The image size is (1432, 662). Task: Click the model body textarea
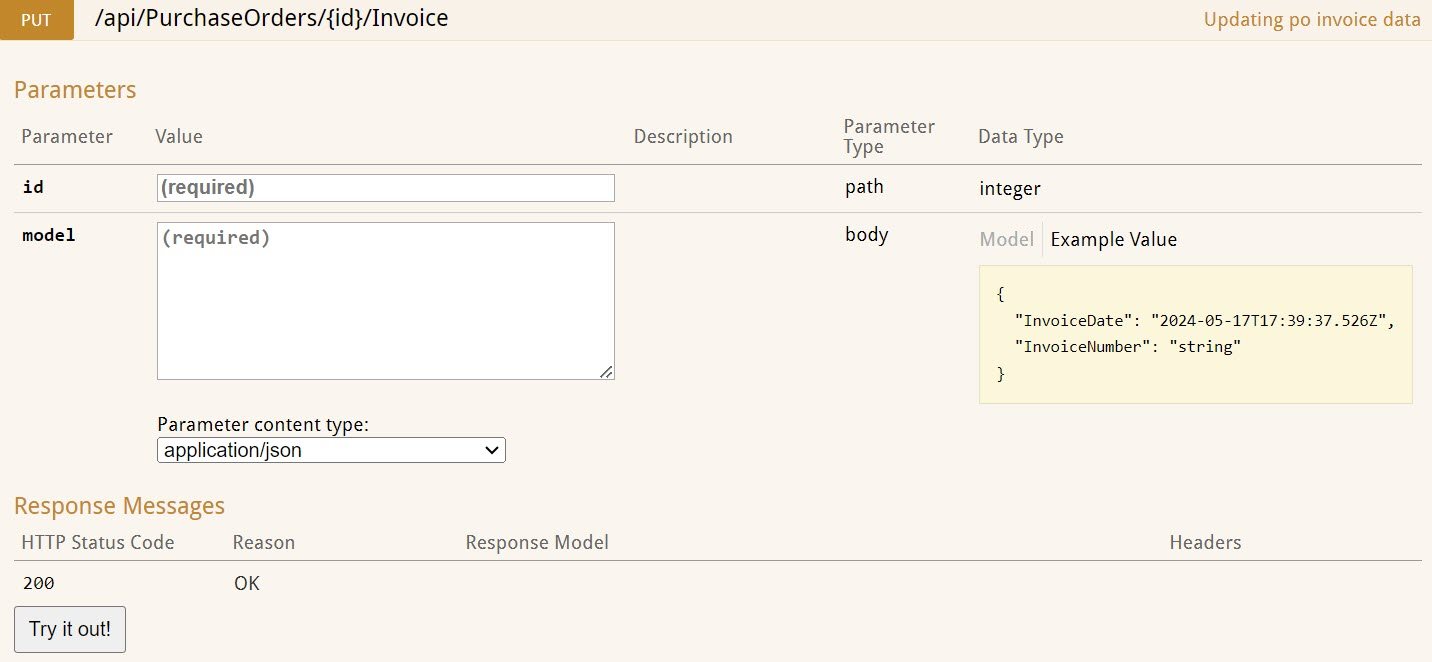(385, 300)
